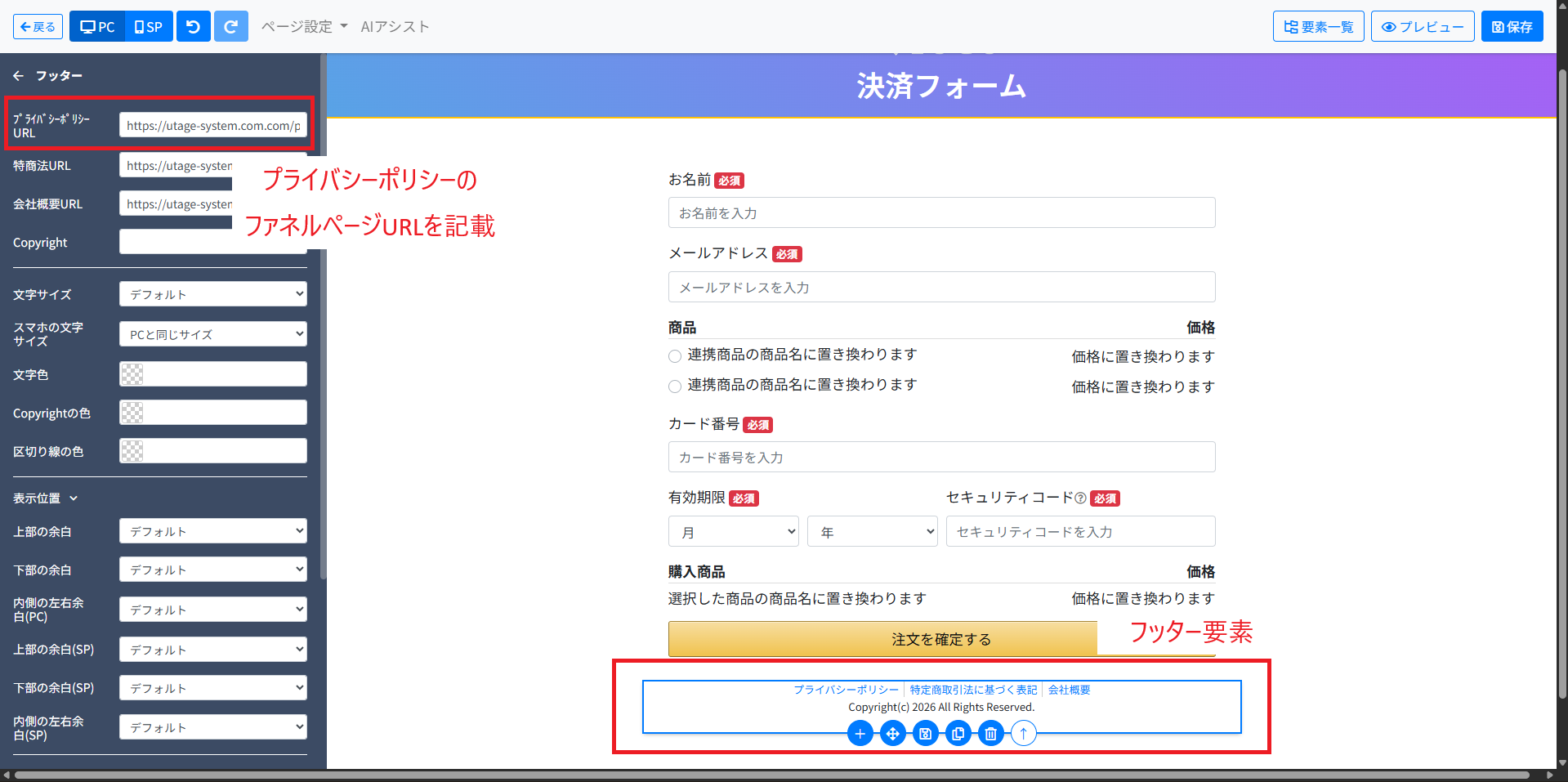Screen dimensions: 1568x782
Task: Switch to SP mobile view
Action: click(149, 27)
